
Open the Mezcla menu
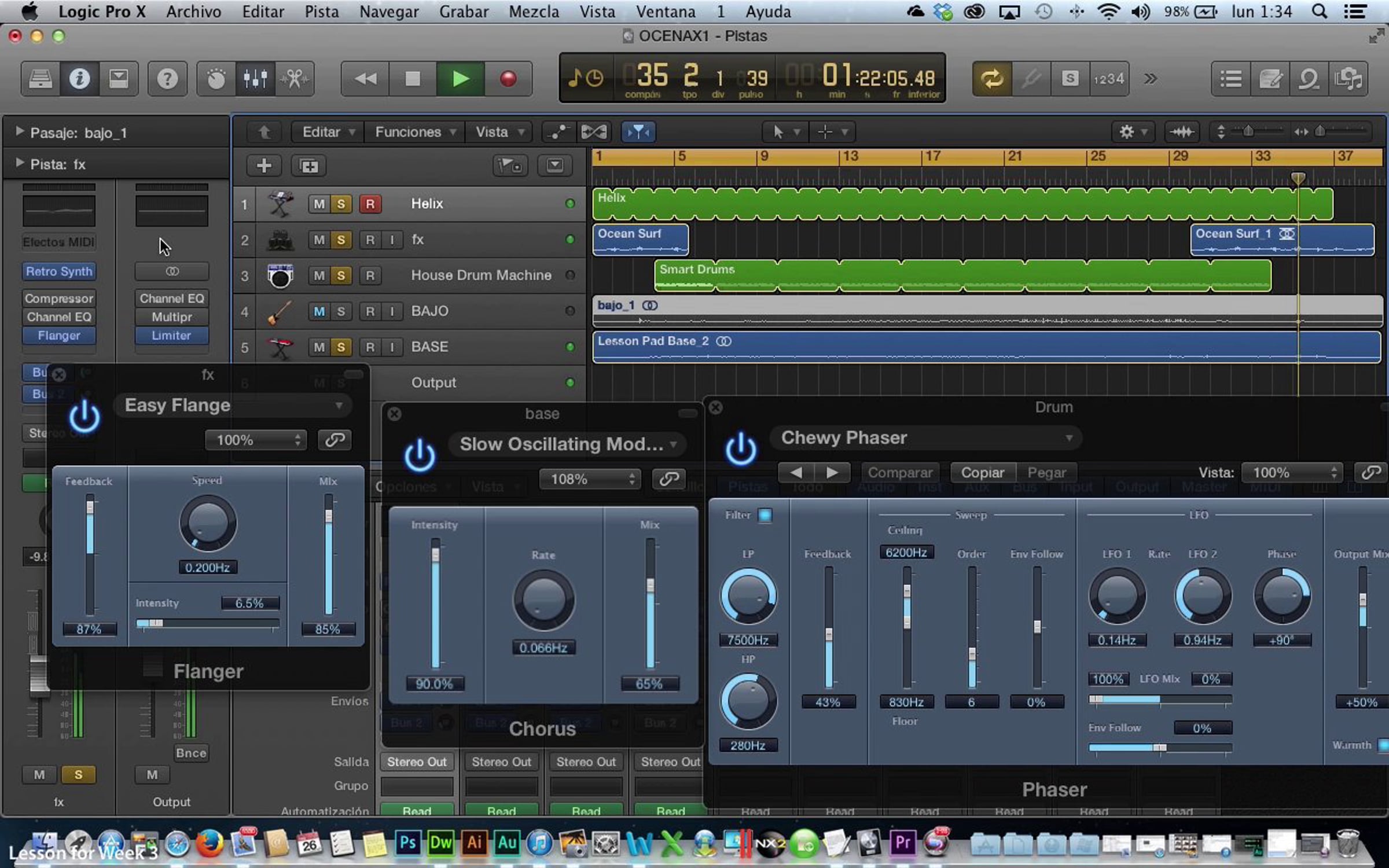click(533, 12)
